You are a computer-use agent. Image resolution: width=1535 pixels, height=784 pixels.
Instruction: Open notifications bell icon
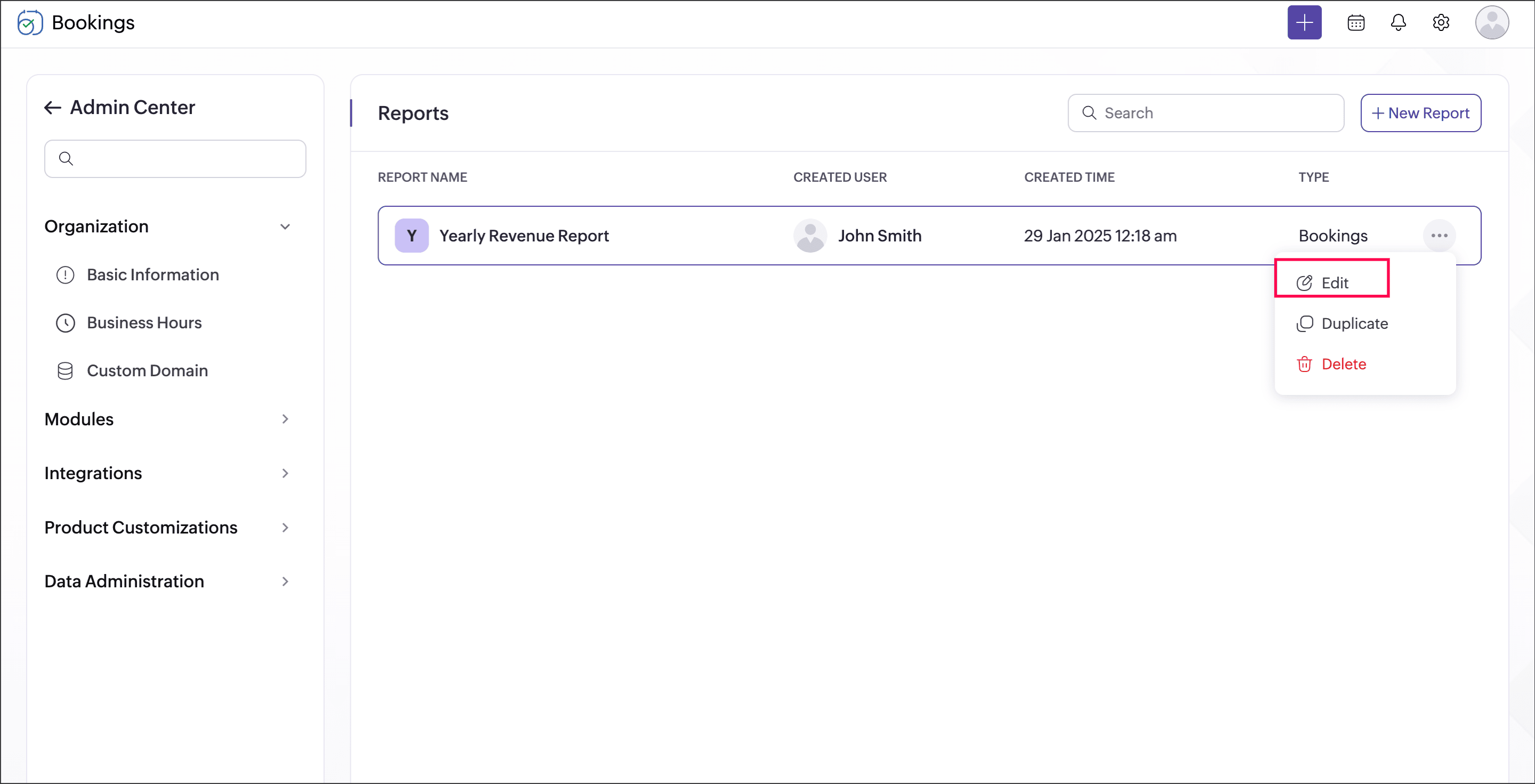tap(1398, 22)
